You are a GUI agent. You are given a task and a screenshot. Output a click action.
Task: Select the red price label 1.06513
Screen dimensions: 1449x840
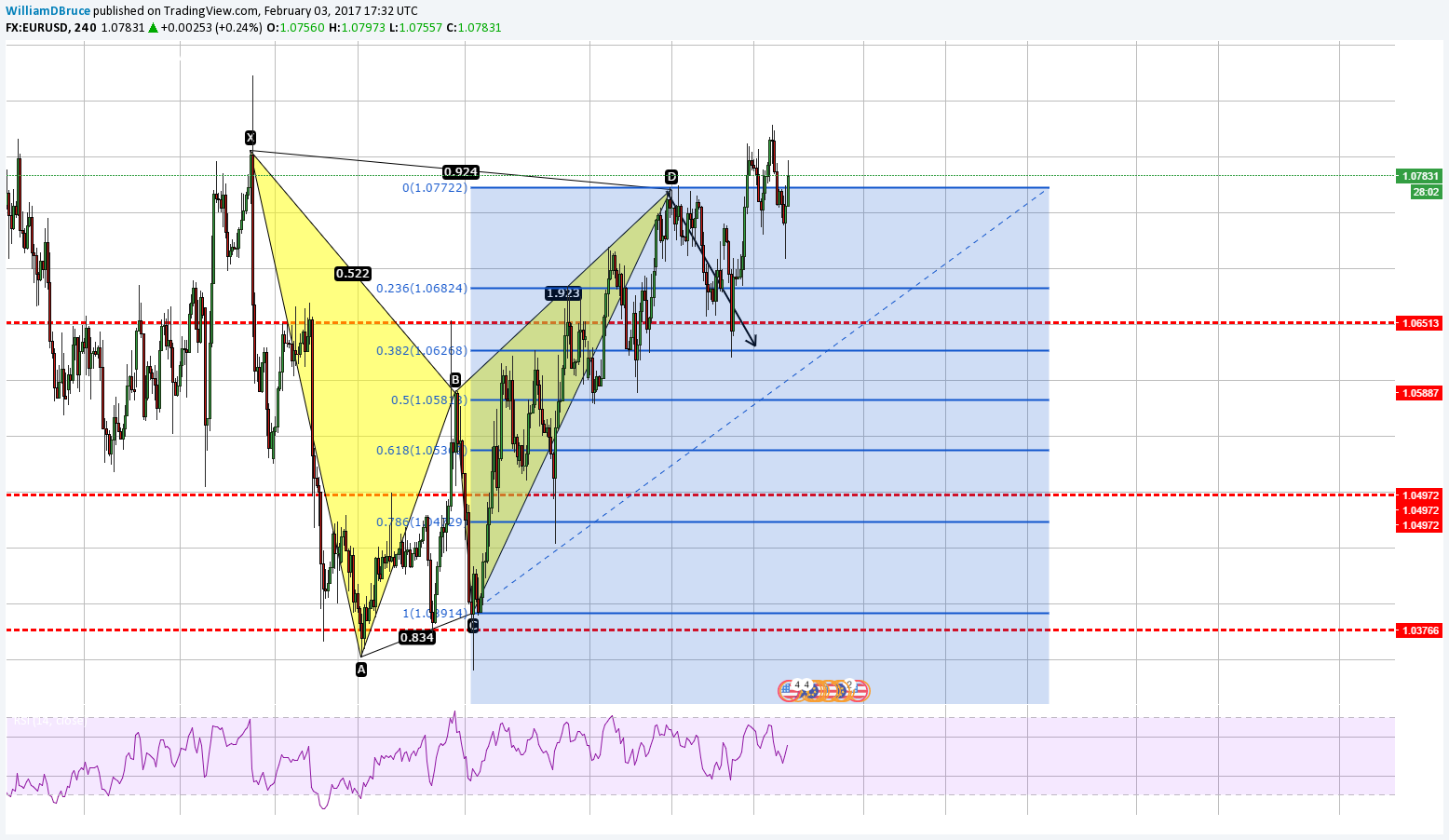pos(1419,323)
